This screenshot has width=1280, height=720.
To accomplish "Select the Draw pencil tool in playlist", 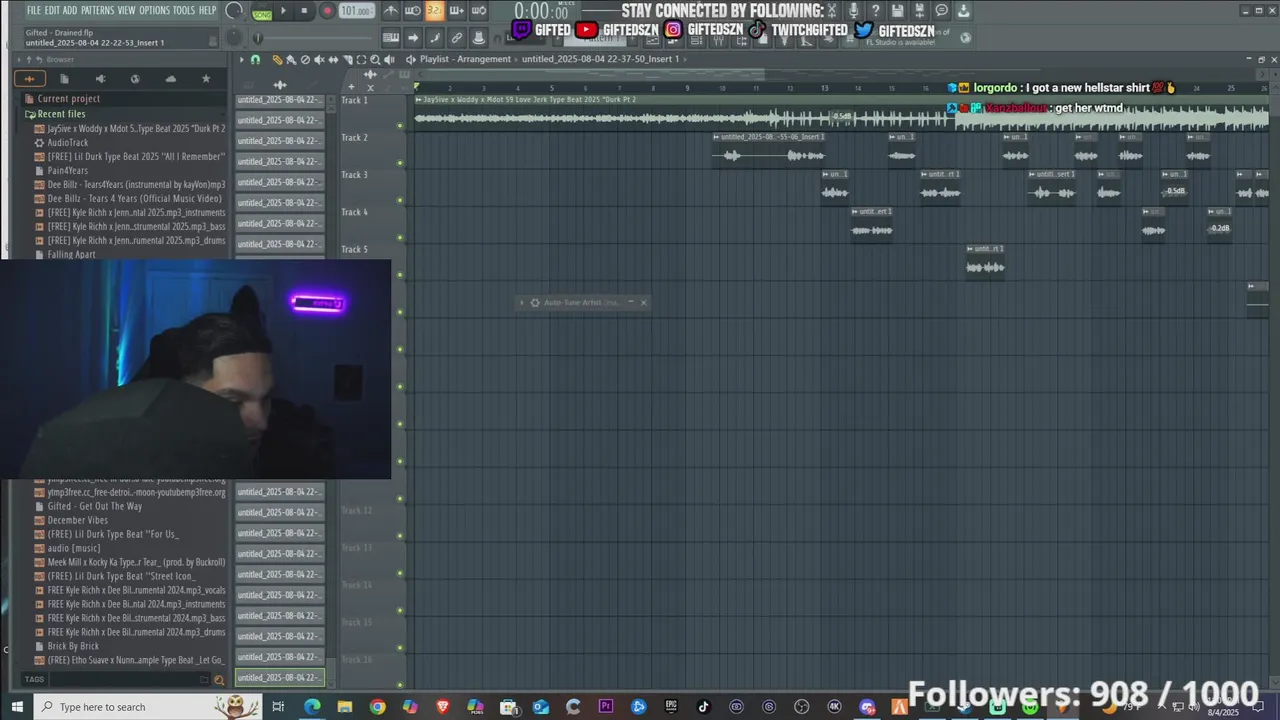I will tap(277, 59).
